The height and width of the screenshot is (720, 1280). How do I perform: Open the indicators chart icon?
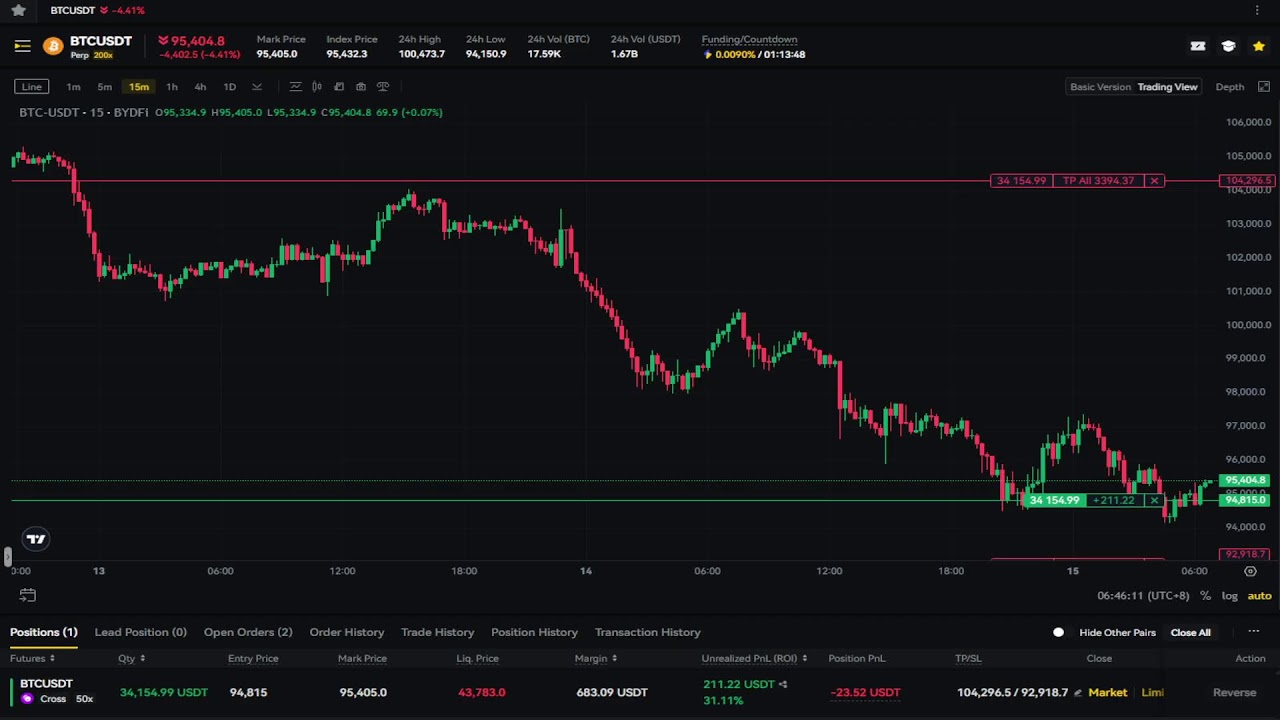(x=295, y=87)
